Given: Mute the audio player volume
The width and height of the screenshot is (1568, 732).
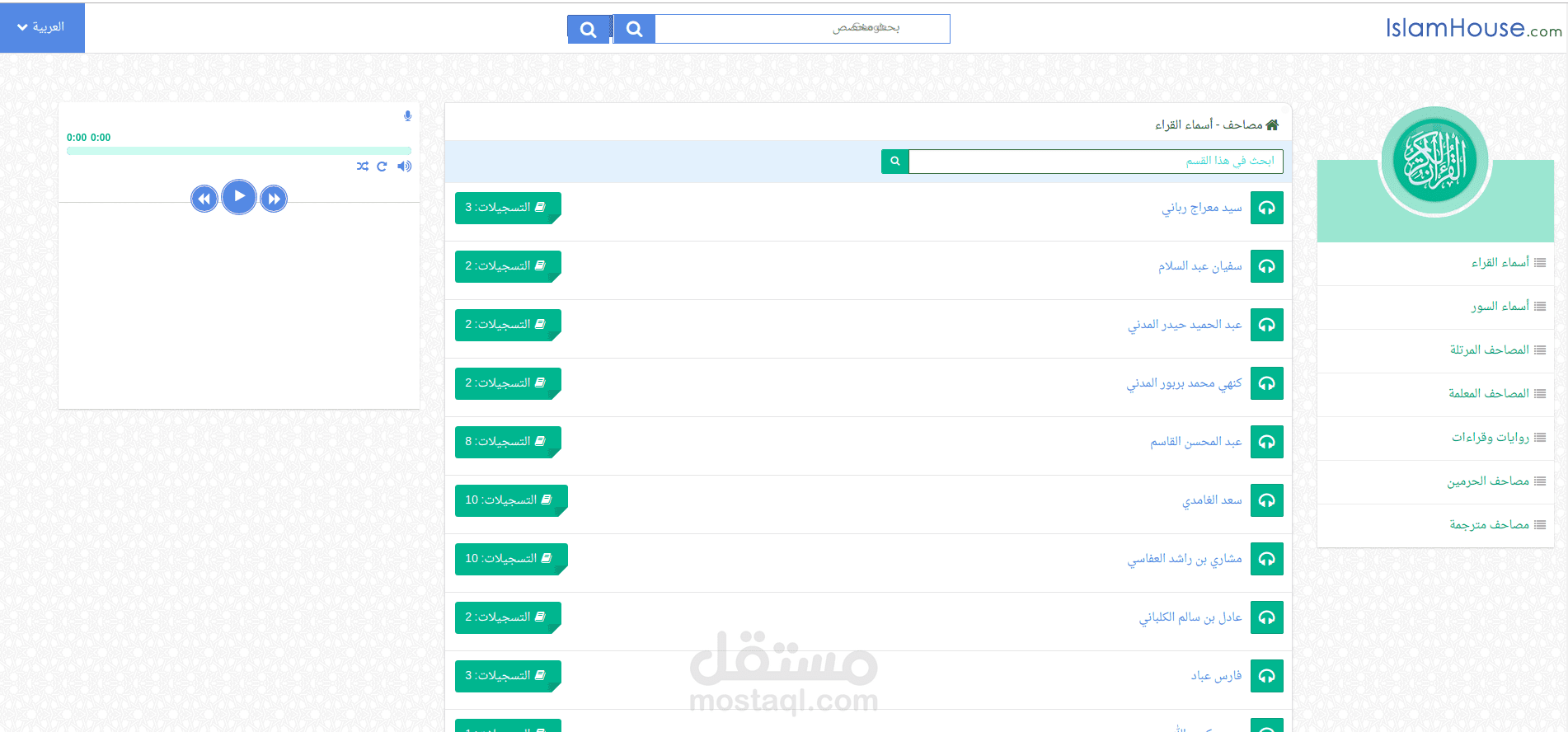Looking at the screenshot, I should coord(404,167).
